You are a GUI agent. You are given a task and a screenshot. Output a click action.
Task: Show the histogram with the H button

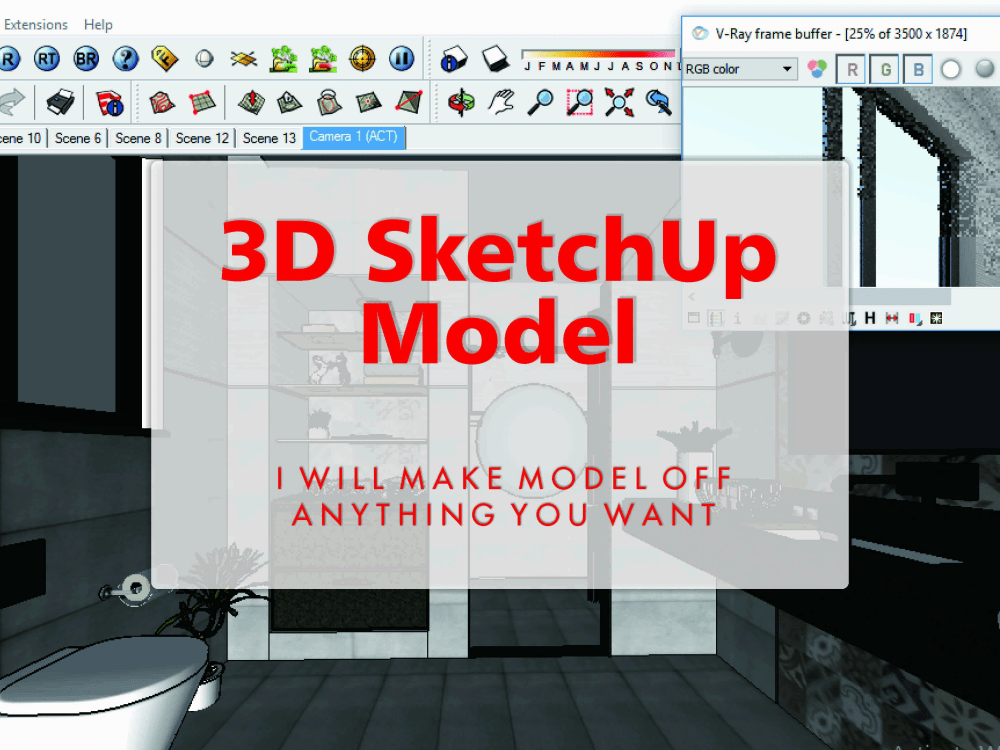click(870, 318)
